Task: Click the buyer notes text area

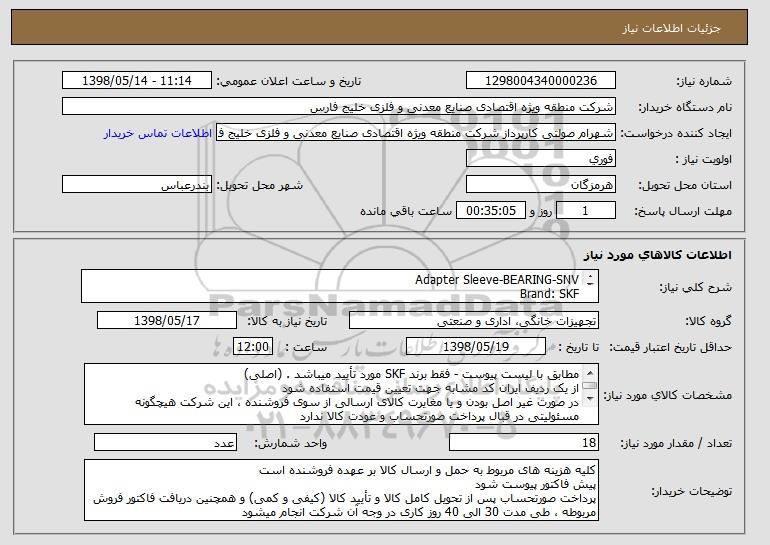Action: coord(341,490)
